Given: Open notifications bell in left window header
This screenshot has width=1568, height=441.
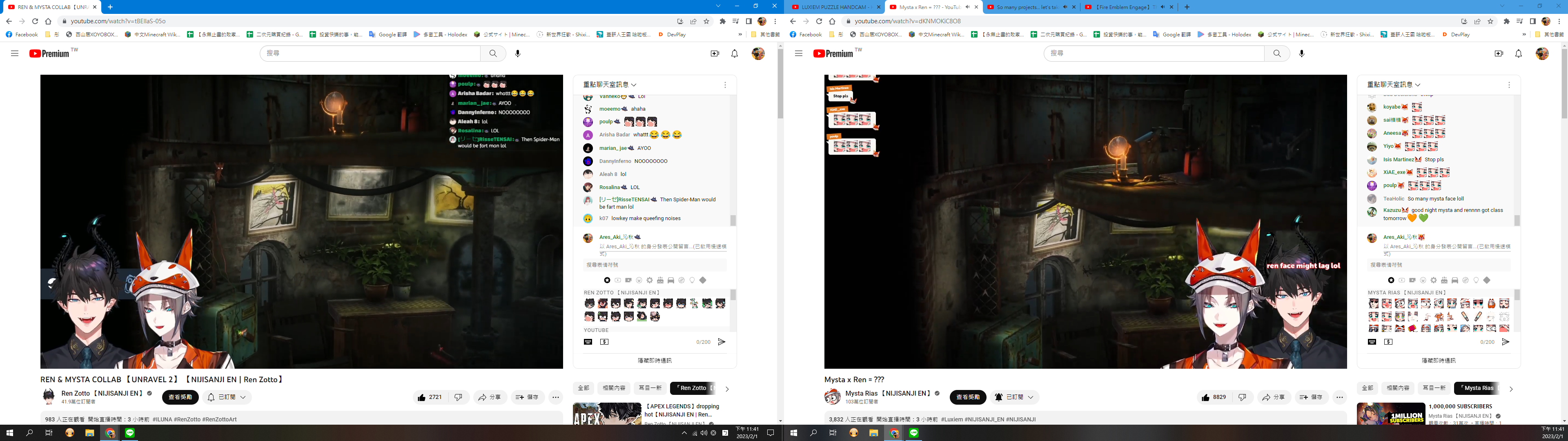Looking at the screenshot, I should (x=735, y=53).
